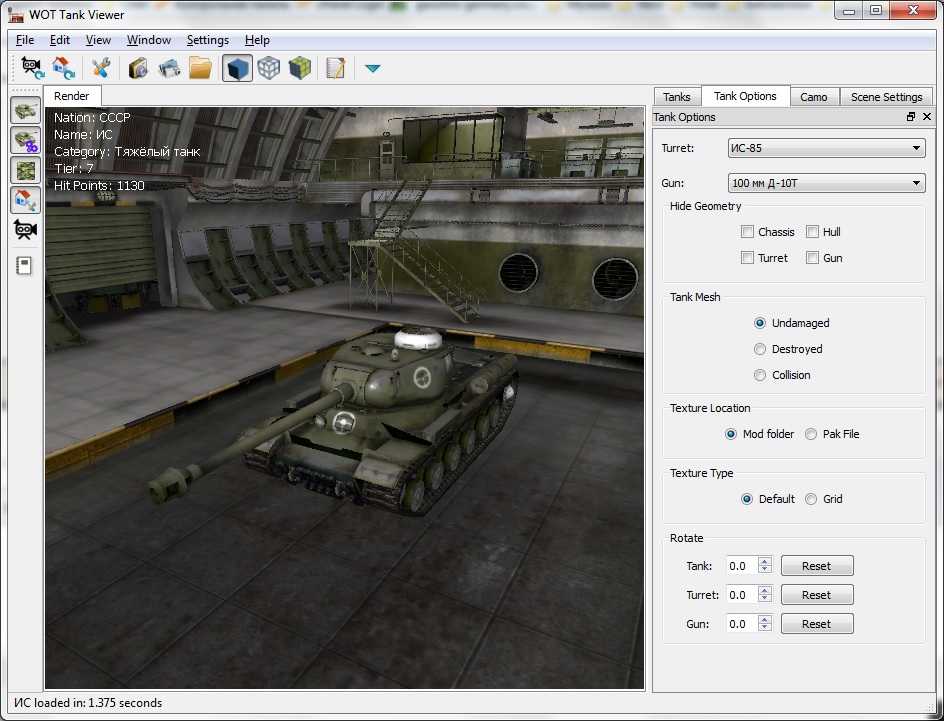The width and height of the screenshot is (944, 721).
Task: Click the wrench and screwdriver settings icon
Action: pyautogui.click(x=100, y=68)
